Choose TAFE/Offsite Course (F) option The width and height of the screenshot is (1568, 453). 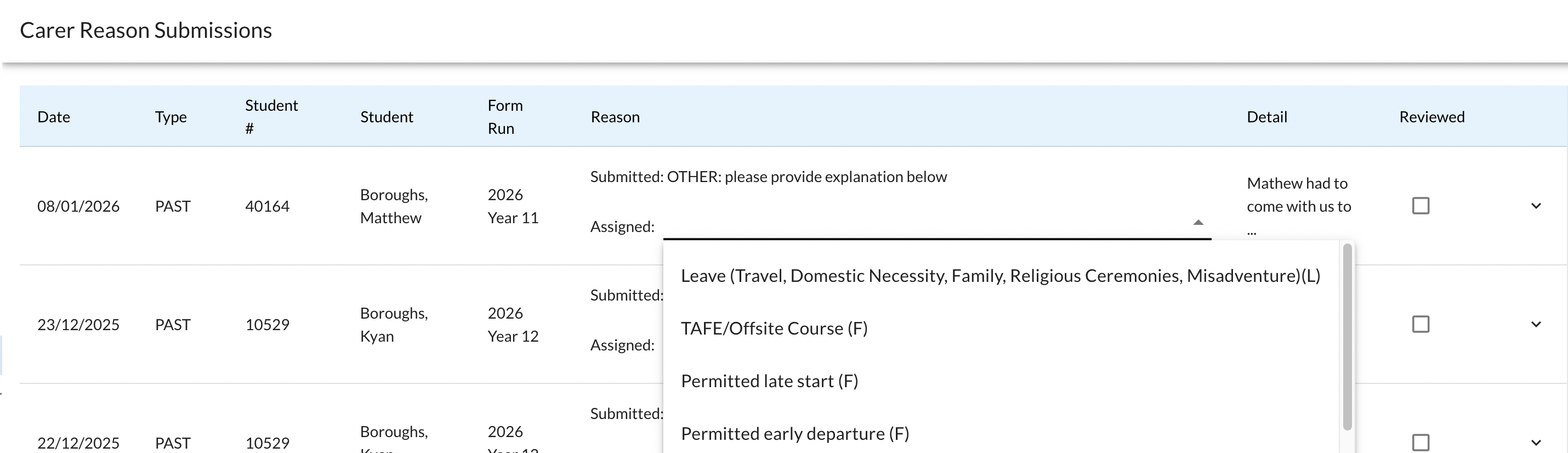(774, 329)
